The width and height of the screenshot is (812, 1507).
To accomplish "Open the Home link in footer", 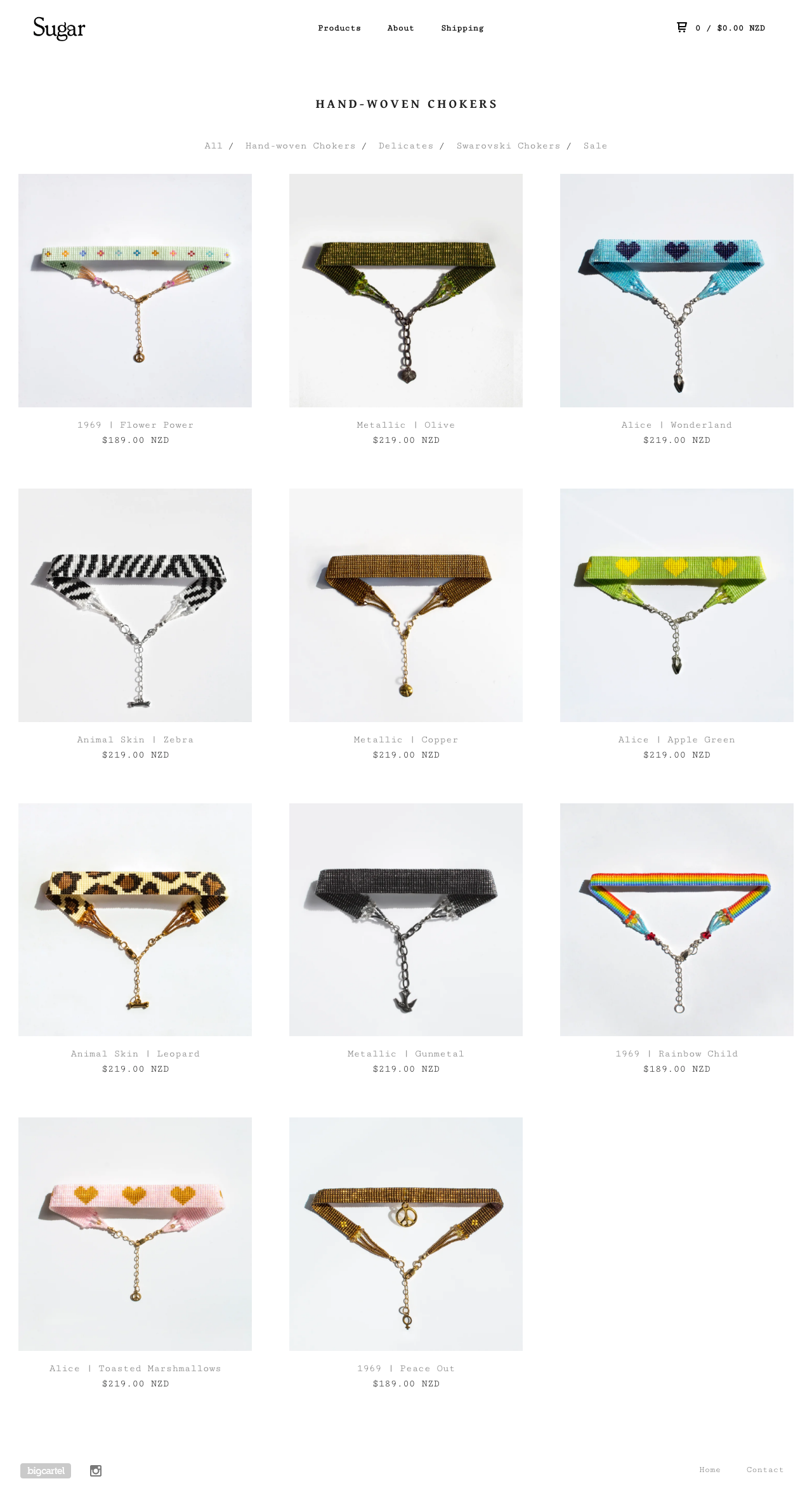I will click(x=710, y=1470).
